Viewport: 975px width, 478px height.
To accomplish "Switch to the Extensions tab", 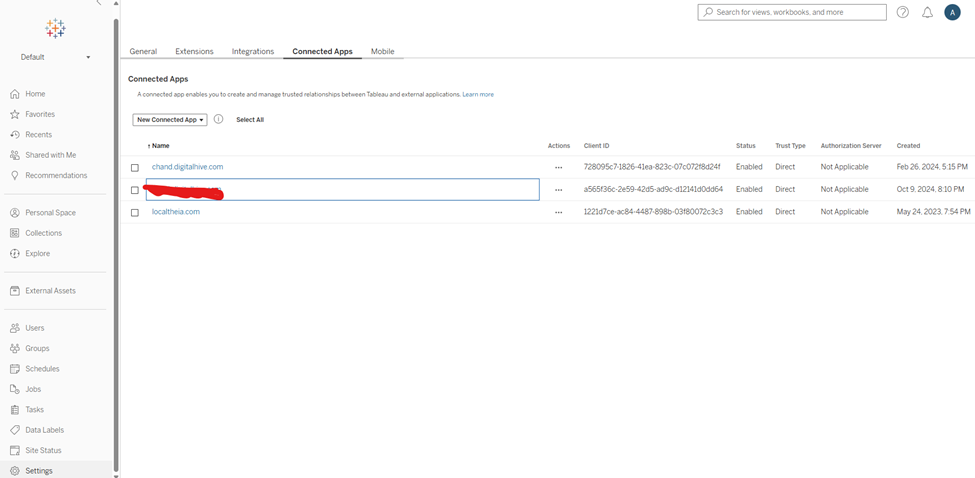I will point(194,51).
